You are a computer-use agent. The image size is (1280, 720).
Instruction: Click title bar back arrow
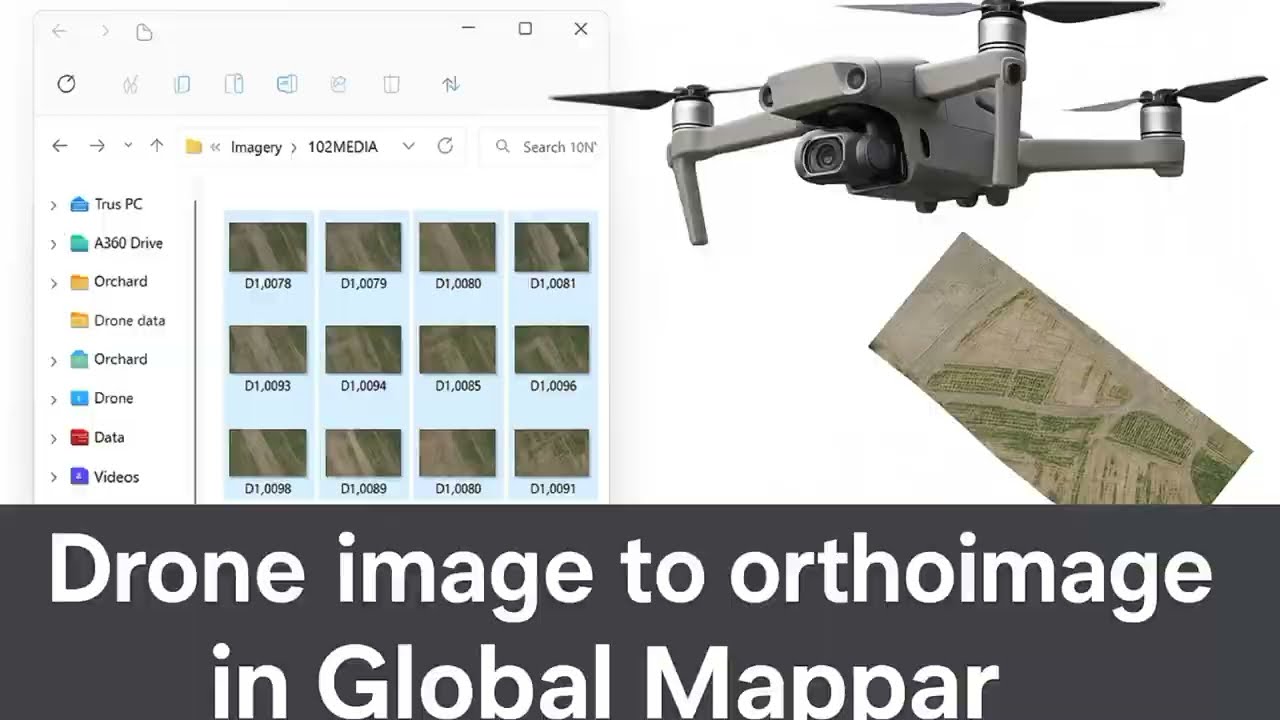[x=59, y=32]
